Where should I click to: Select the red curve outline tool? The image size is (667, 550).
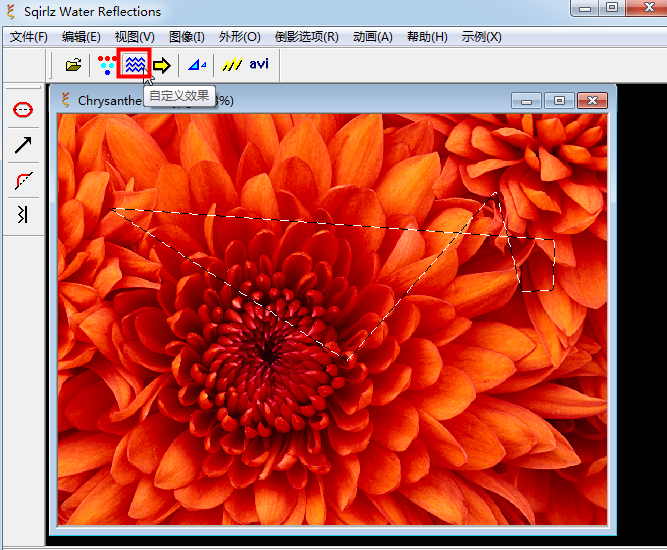pos(23,180)
